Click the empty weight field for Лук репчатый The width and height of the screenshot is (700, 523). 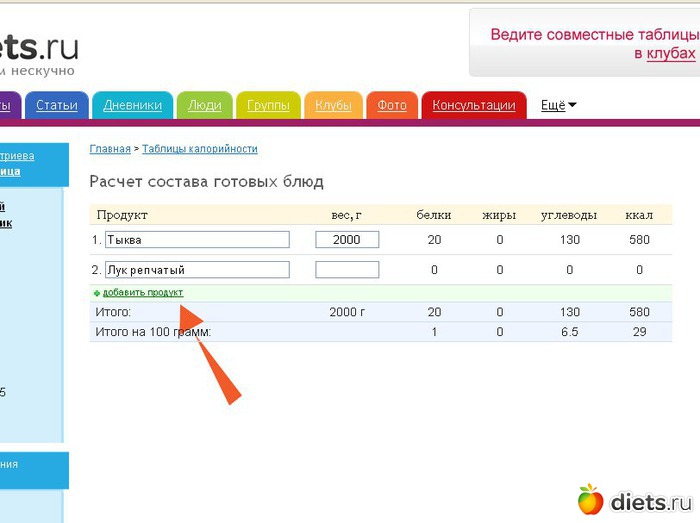(x=347, y=270)
